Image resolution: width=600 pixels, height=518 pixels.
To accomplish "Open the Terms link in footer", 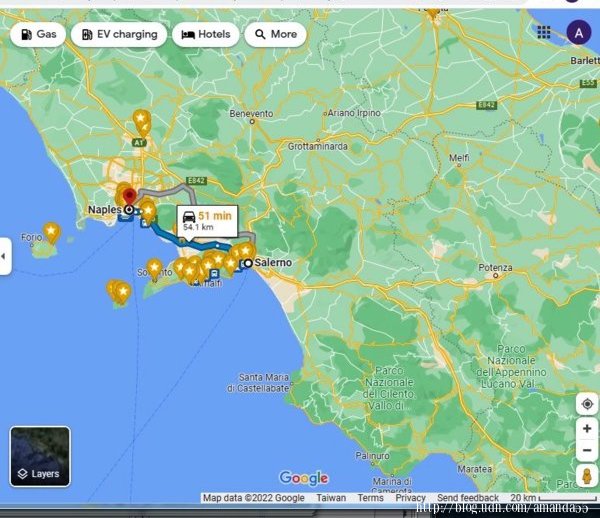I will click(x=370, y=498).
